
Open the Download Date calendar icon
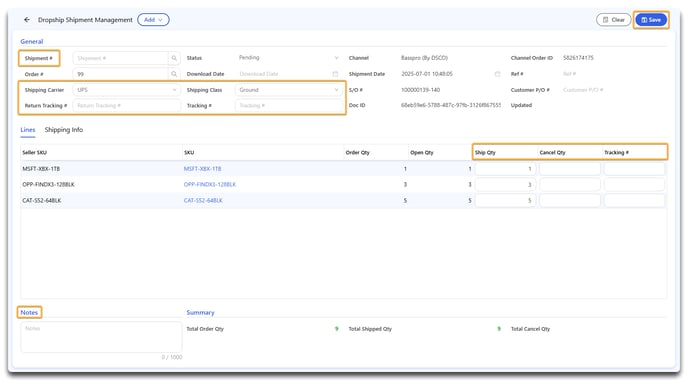tap(335, 74)
